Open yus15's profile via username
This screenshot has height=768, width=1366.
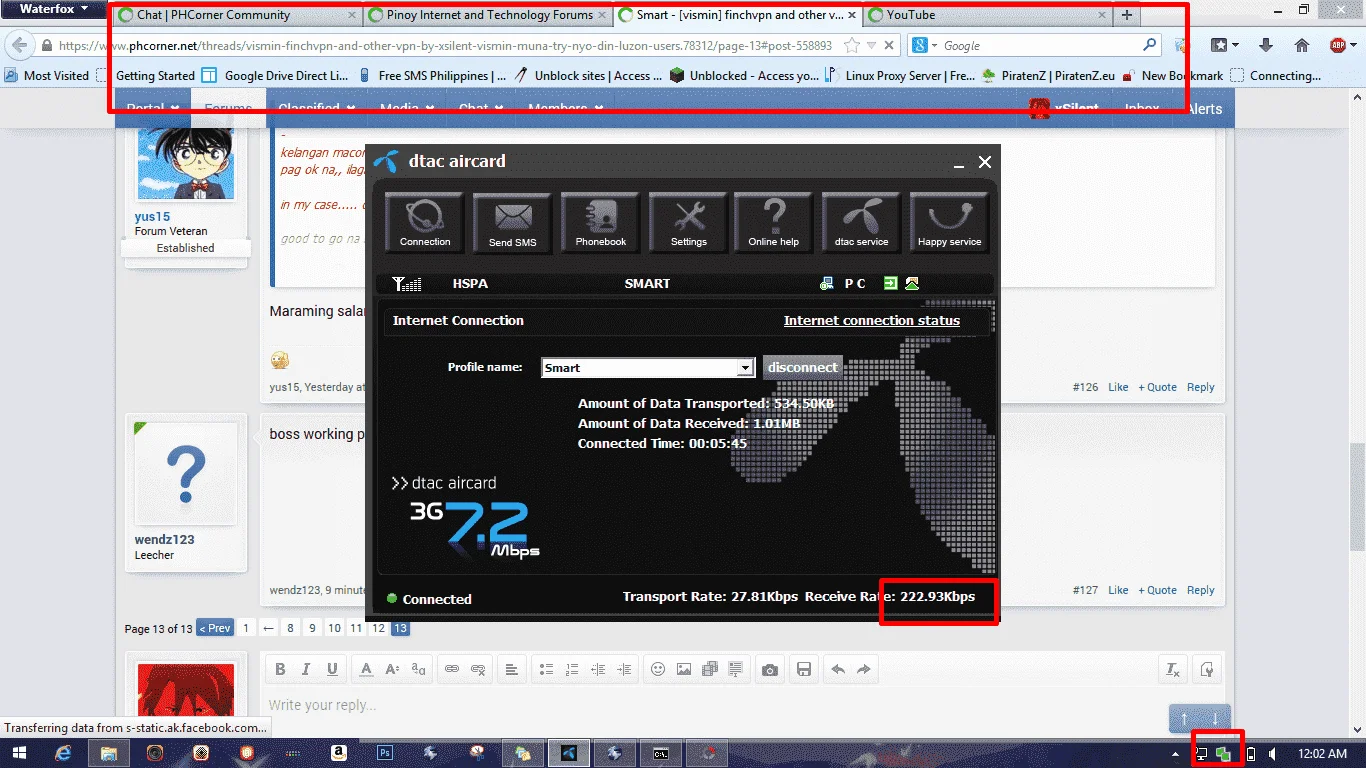[152, 217]
